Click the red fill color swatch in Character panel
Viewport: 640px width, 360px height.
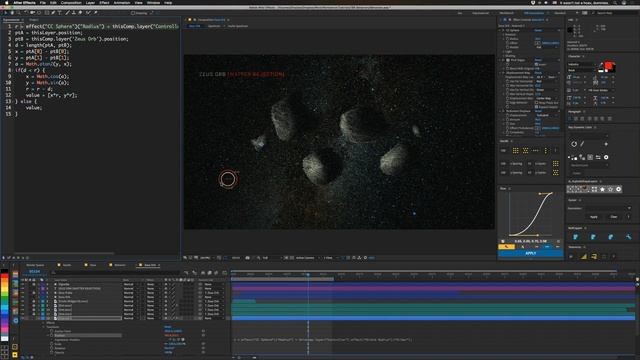point(609,65)
